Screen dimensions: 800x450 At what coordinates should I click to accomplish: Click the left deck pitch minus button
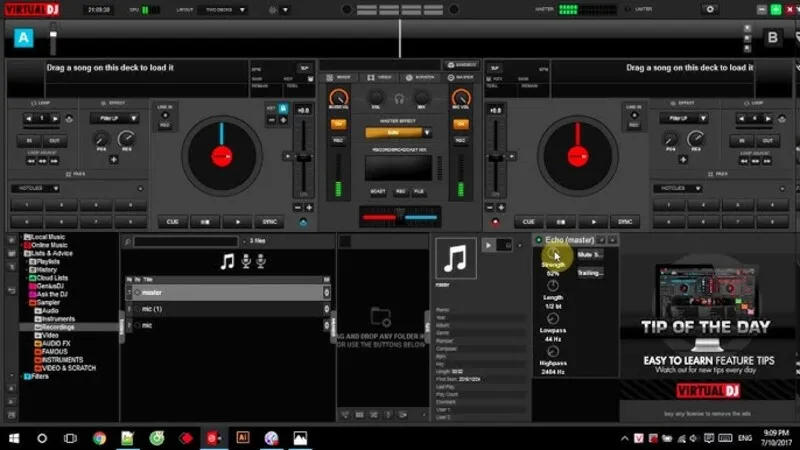pyautogui.click(x=297, y=208)
